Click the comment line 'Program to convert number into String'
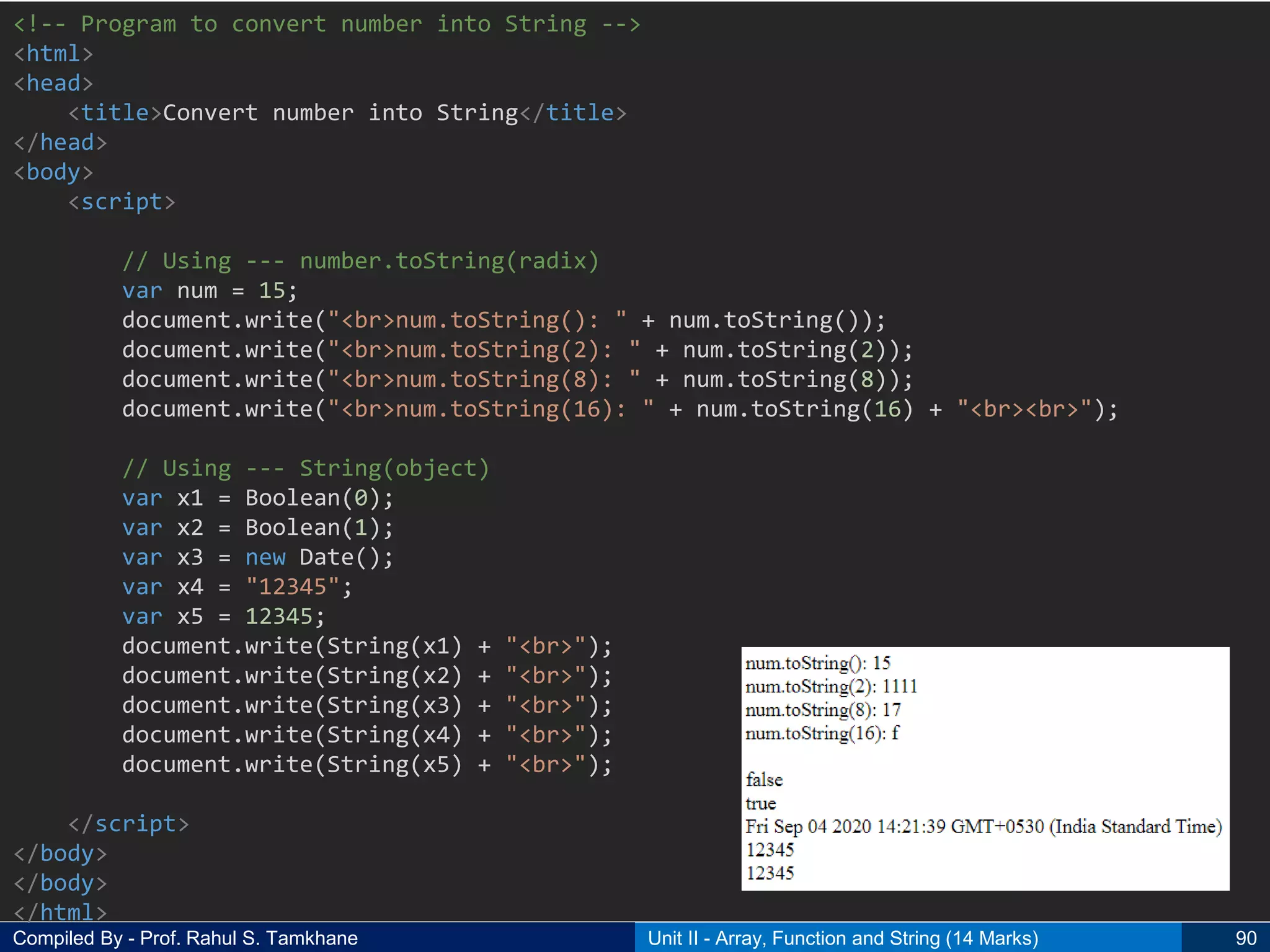This screenshot has height=952, width=1270. click(x=327, y=24)
